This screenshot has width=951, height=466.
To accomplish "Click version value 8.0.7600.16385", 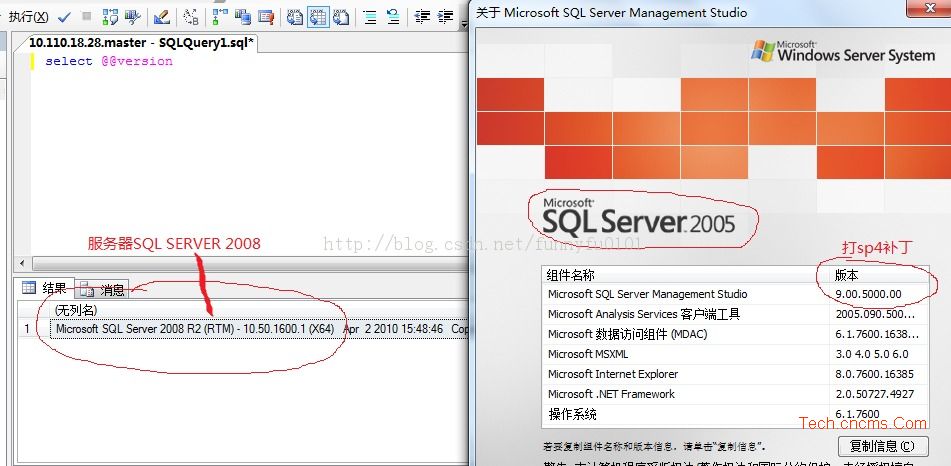I will tap(874, 374).
